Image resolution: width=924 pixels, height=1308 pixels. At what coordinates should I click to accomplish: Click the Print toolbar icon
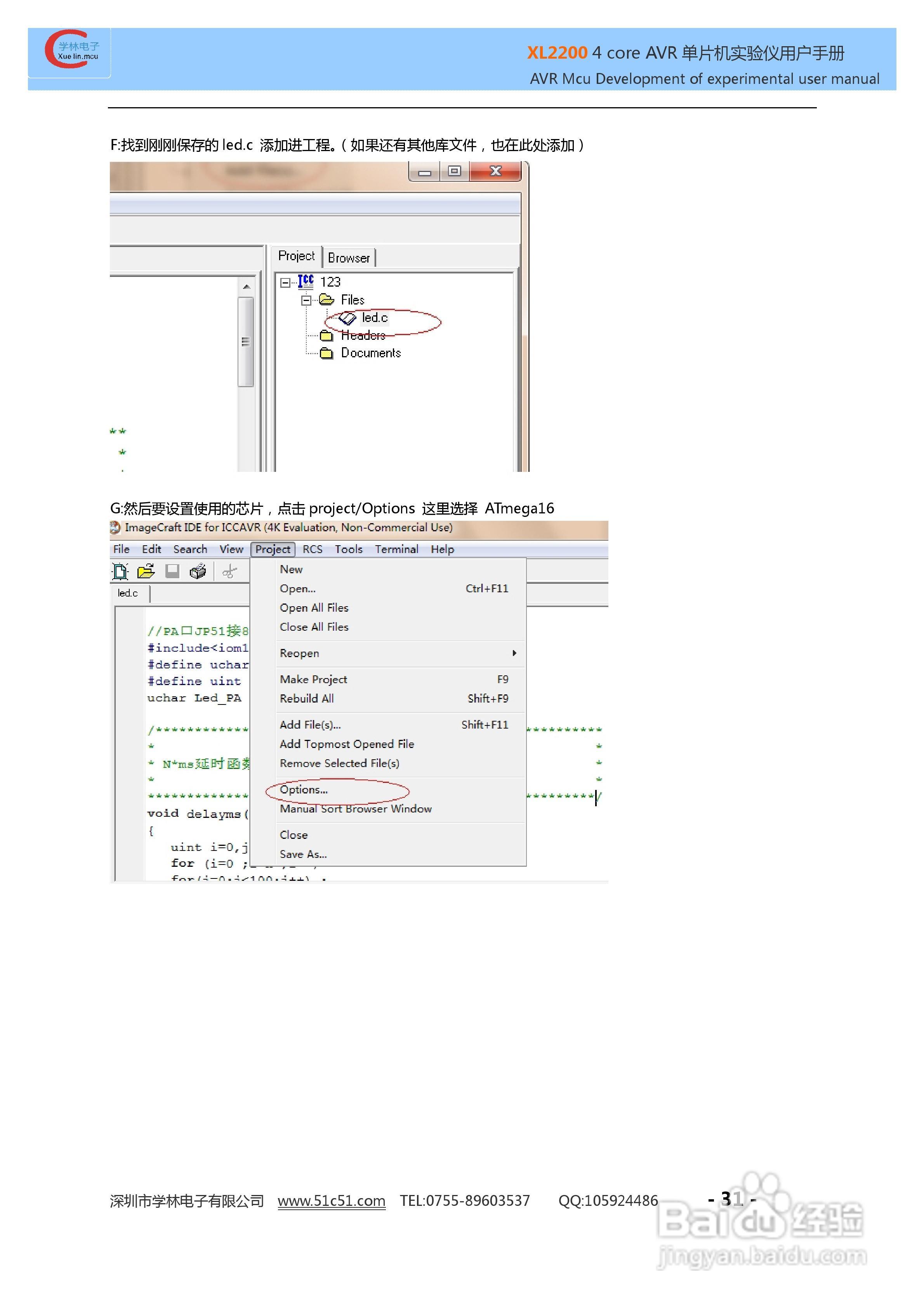[198, 571]
